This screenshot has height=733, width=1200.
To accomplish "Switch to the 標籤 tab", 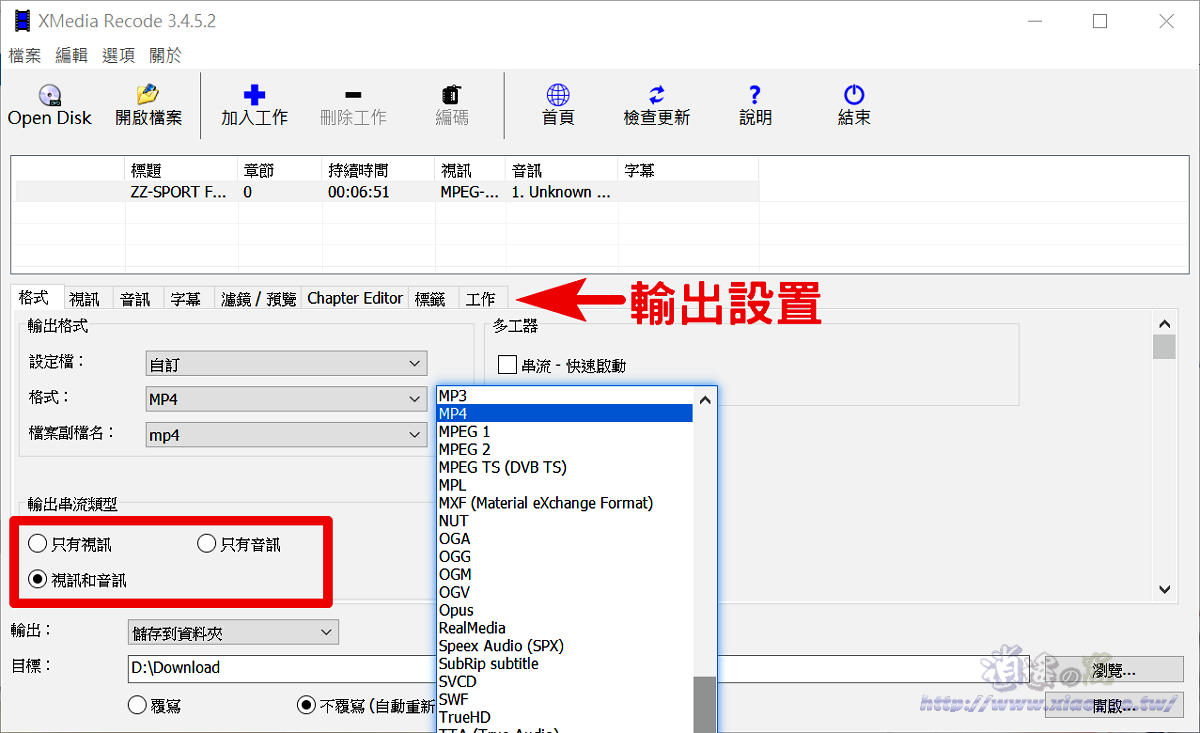I will [430, 298].
